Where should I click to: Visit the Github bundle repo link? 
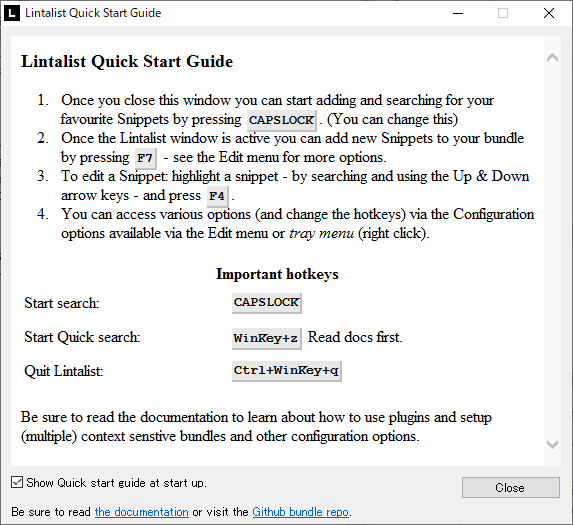point(301,512)
